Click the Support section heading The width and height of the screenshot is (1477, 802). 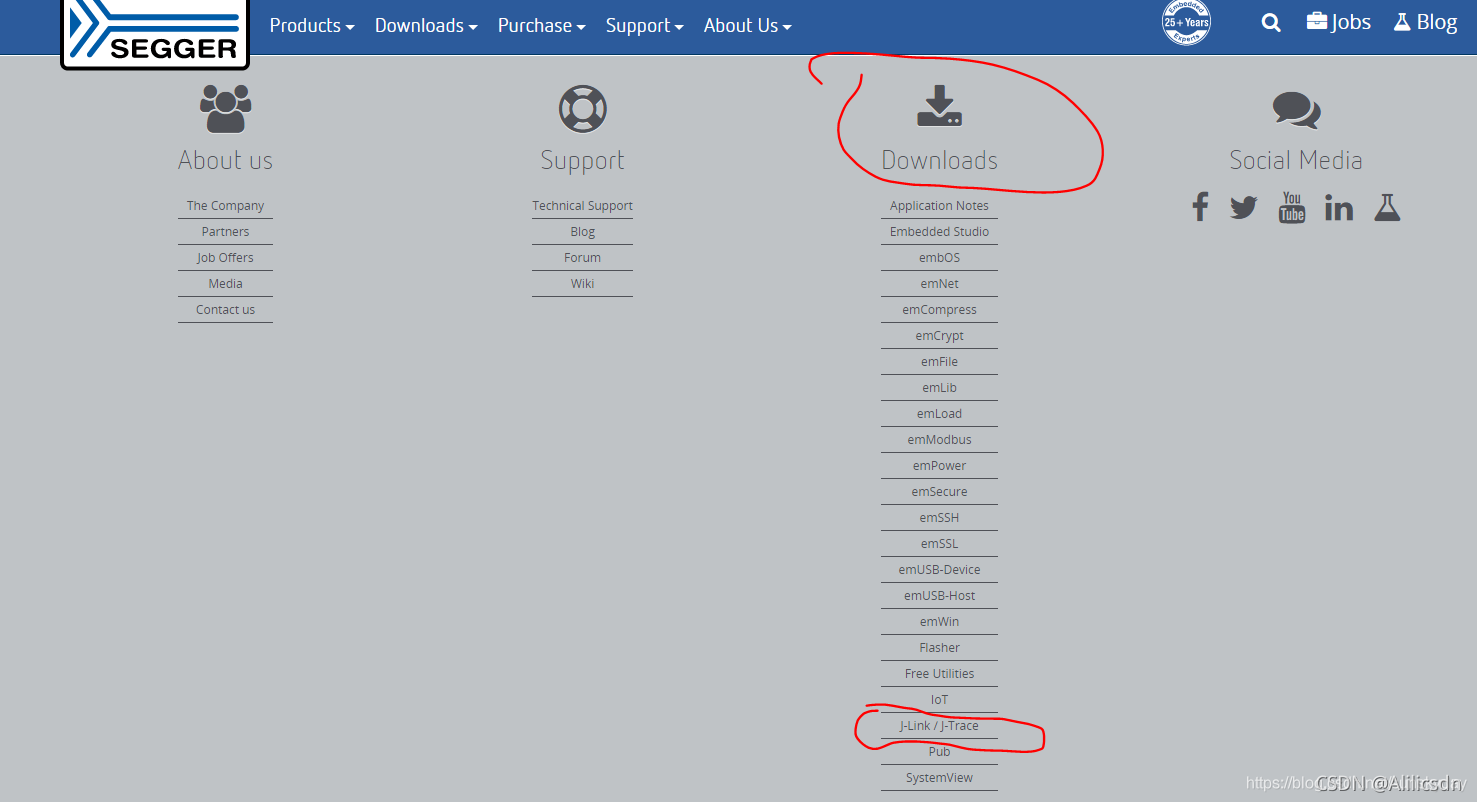tap(582, 160)
